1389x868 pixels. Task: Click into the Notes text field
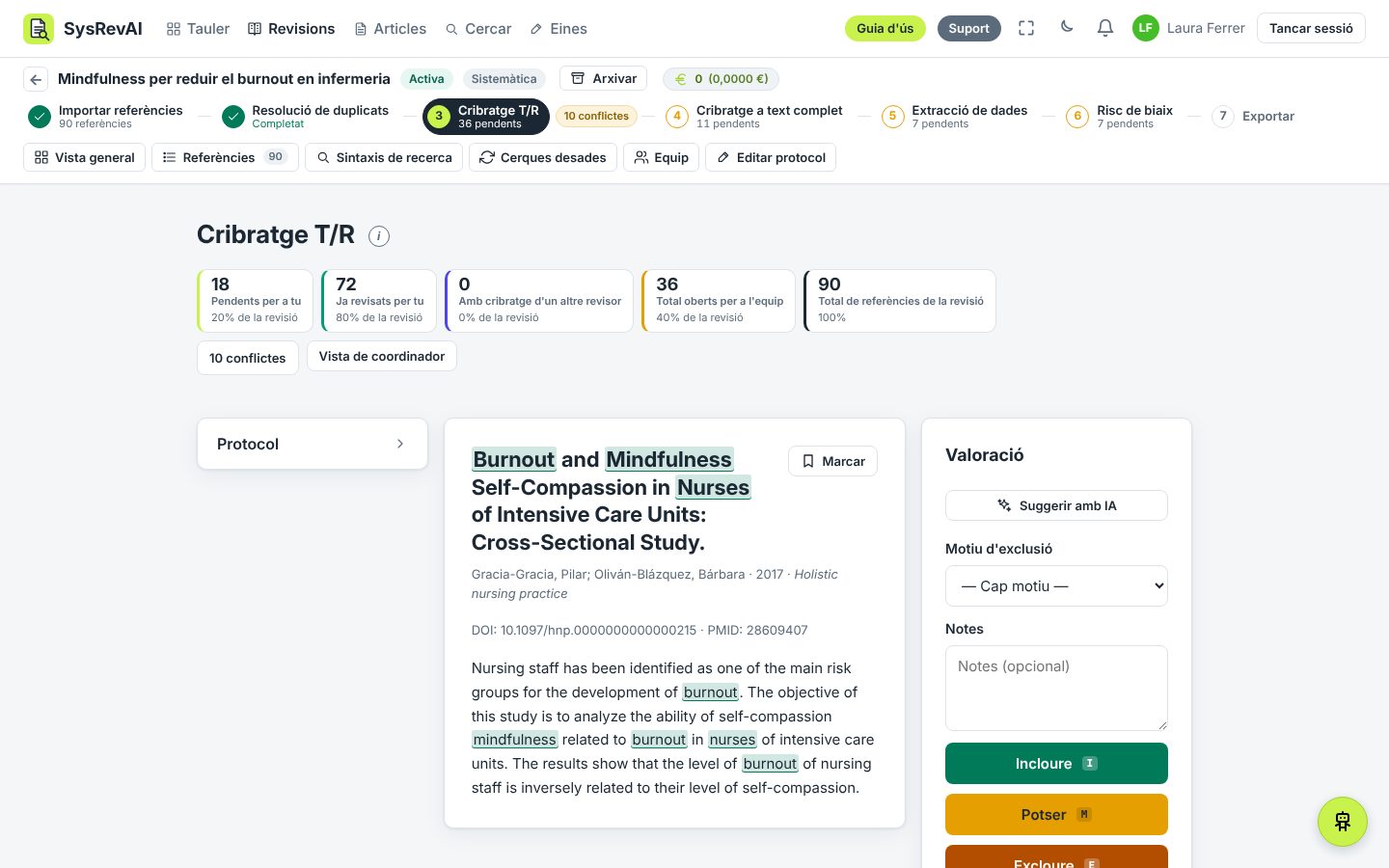tap(1056, 688)
